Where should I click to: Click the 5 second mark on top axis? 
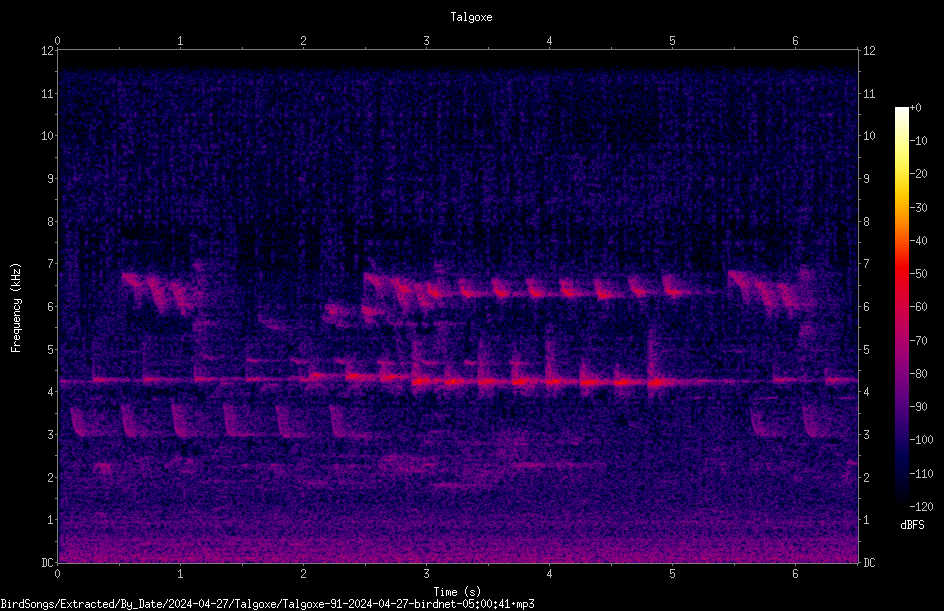point(672,41)
